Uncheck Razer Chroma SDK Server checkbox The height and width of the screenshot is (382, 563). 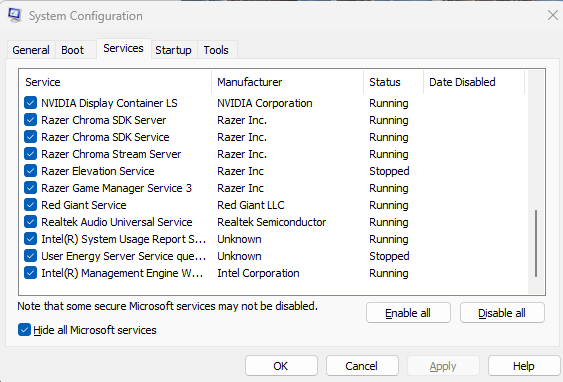[31, 120]
